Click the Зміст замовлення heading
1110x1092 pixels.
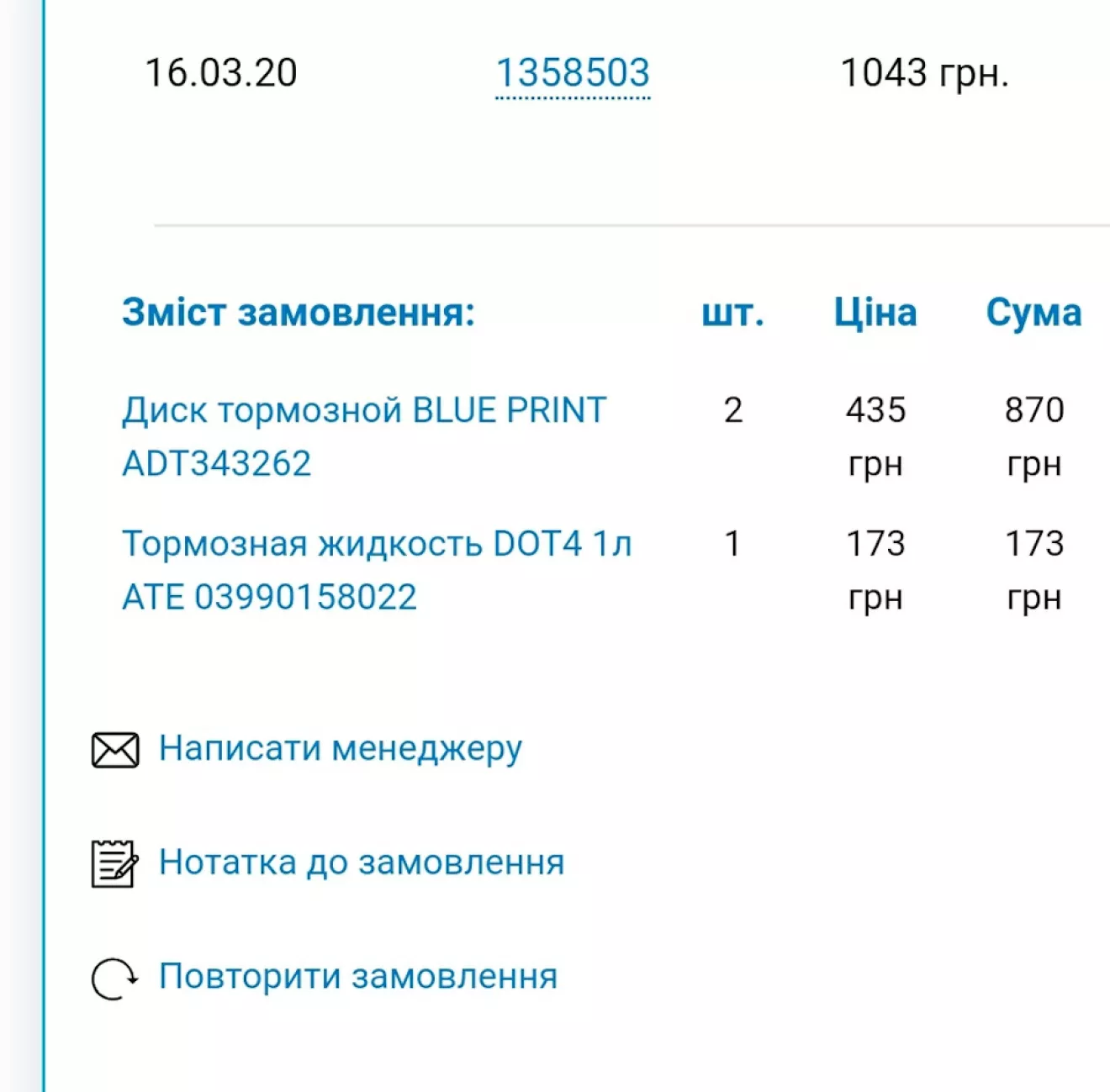point(299,312)
